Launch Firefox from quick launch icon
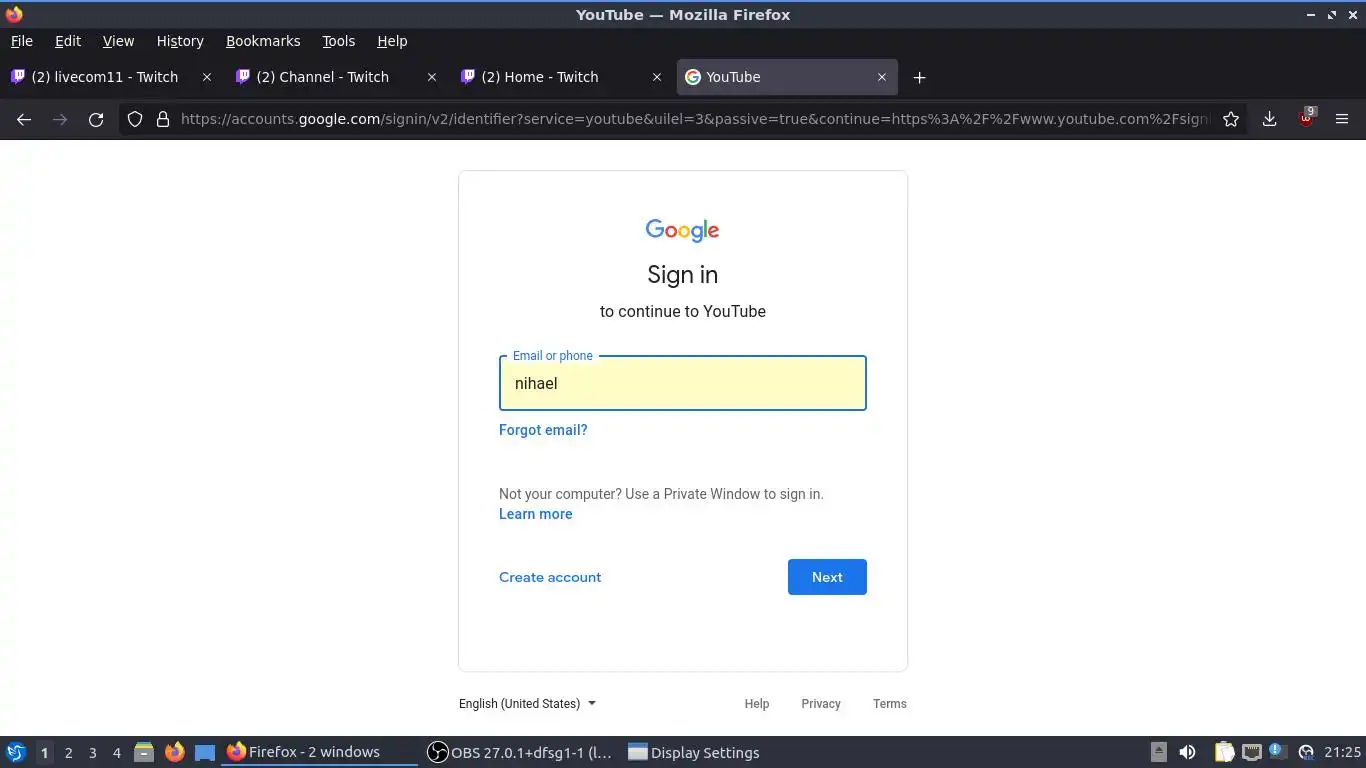The width and height of the screenshot is (1366, 768). point(174,752)
